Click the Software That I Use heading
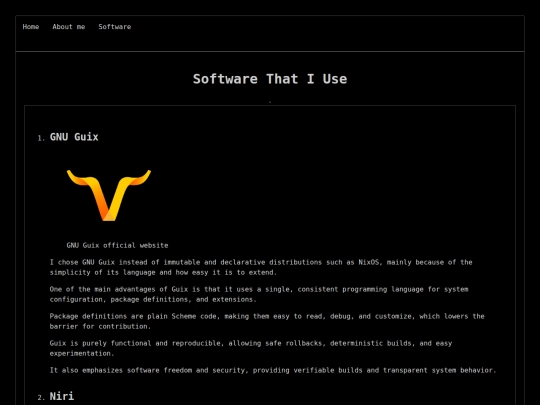 coord(270,79)
